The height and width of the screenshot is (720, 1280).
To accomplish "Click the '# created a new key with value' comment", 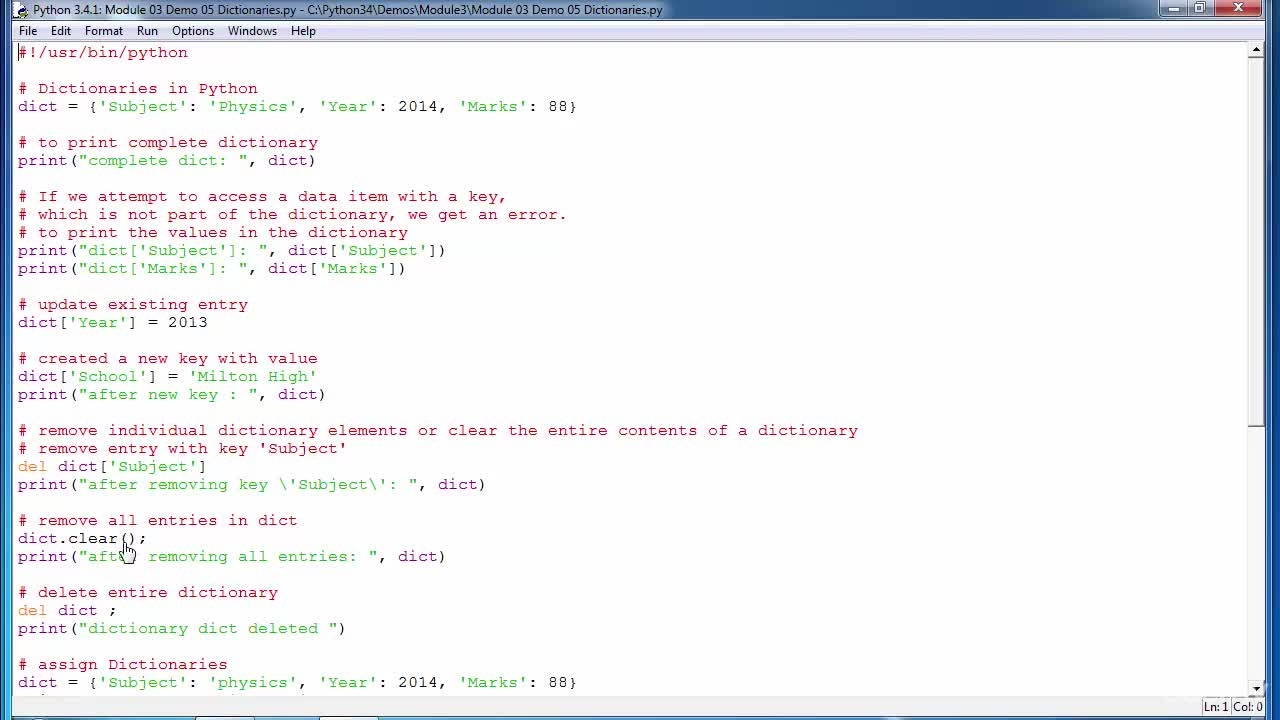I will [168, 359].
